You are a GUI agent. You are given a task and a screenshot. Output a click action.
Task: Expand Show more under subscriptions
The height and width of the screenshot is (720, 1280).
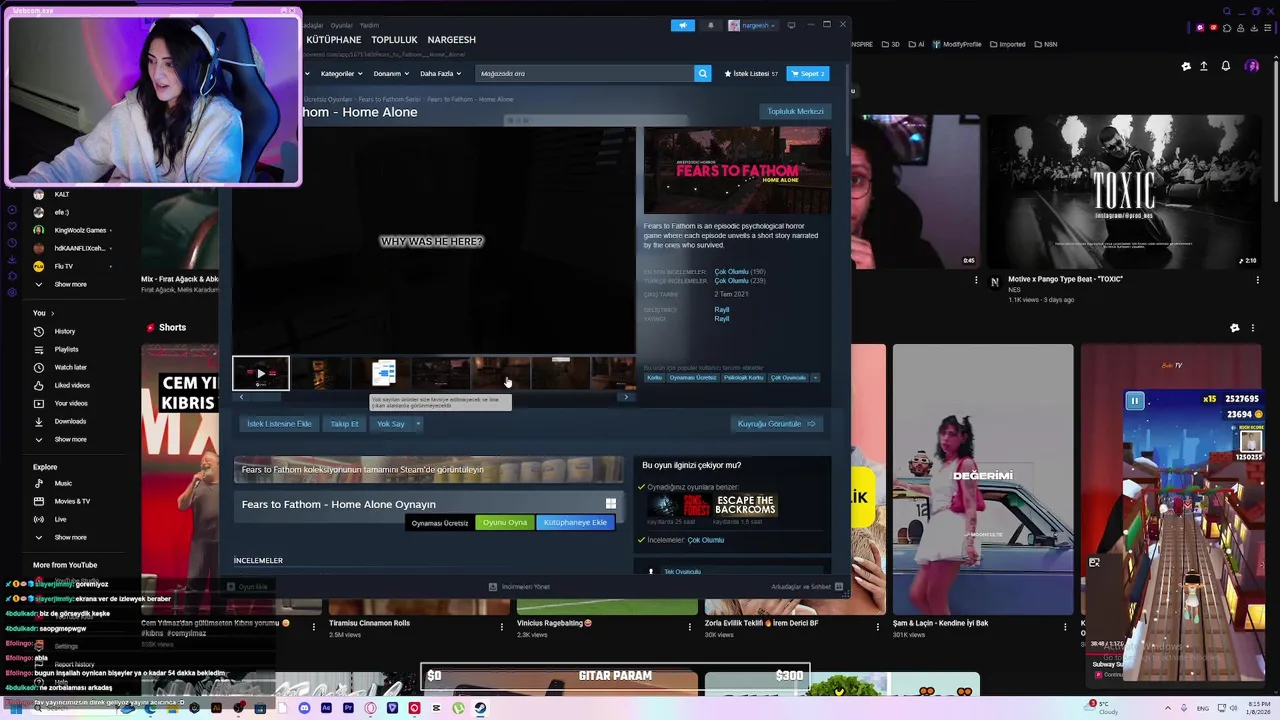(x=70, y=284)
